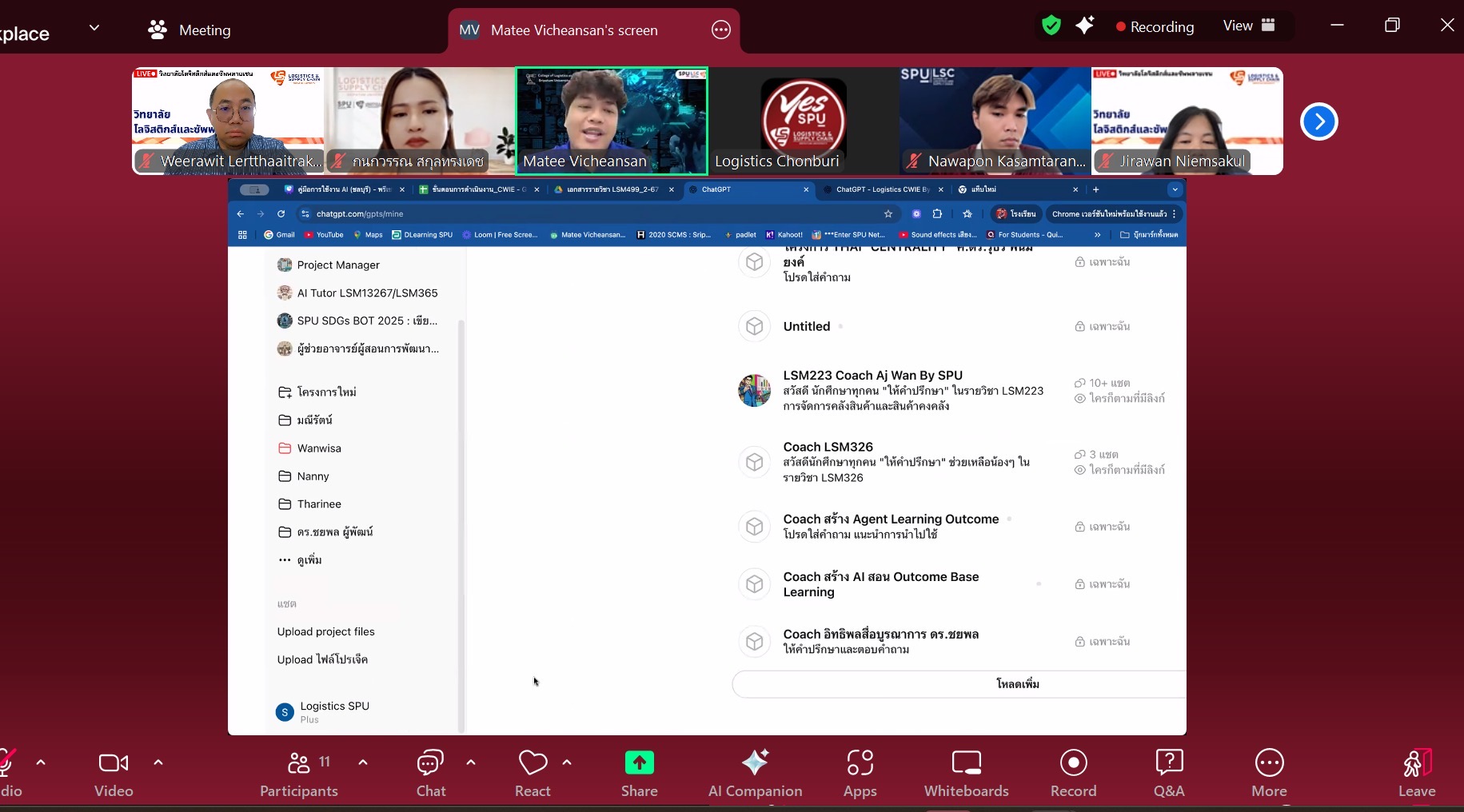Screen dimensions: 1464x812
Task: Click the AI Companion sparkle icon in title bar
Action: click(x=1085, y=26)
